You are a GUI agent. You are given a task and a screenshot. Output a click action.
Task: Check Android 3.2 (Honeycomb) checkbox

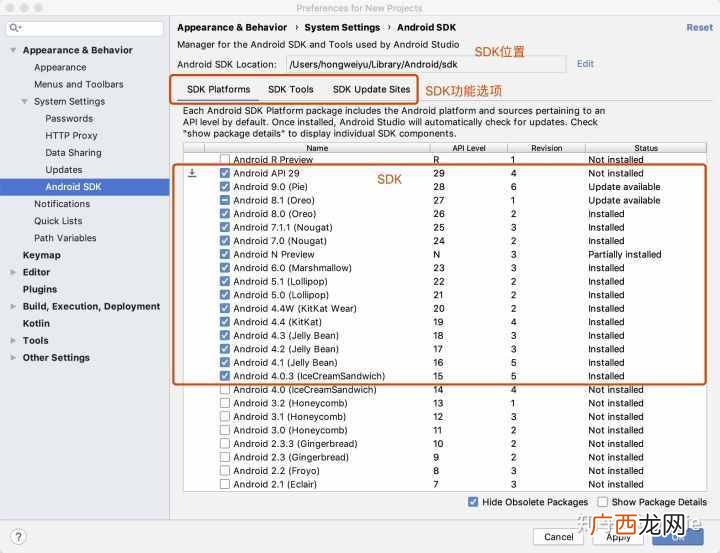click(x=225, y=403)
